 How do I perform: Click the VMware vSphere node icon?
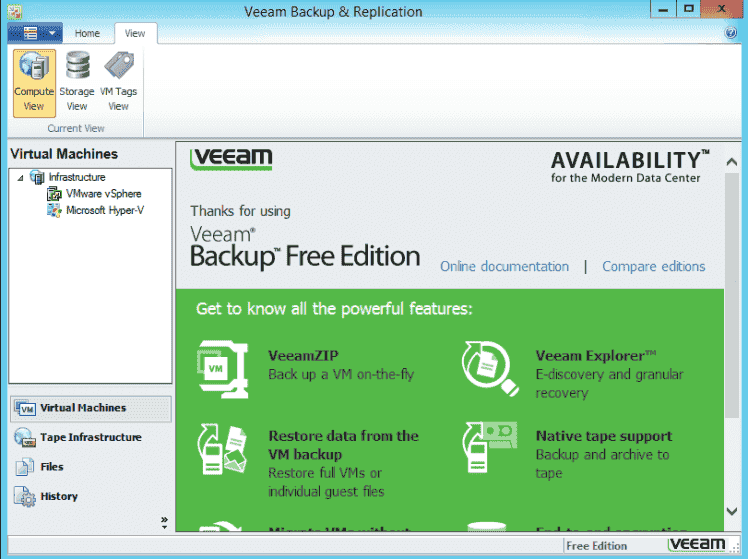(x=54, y=194)
